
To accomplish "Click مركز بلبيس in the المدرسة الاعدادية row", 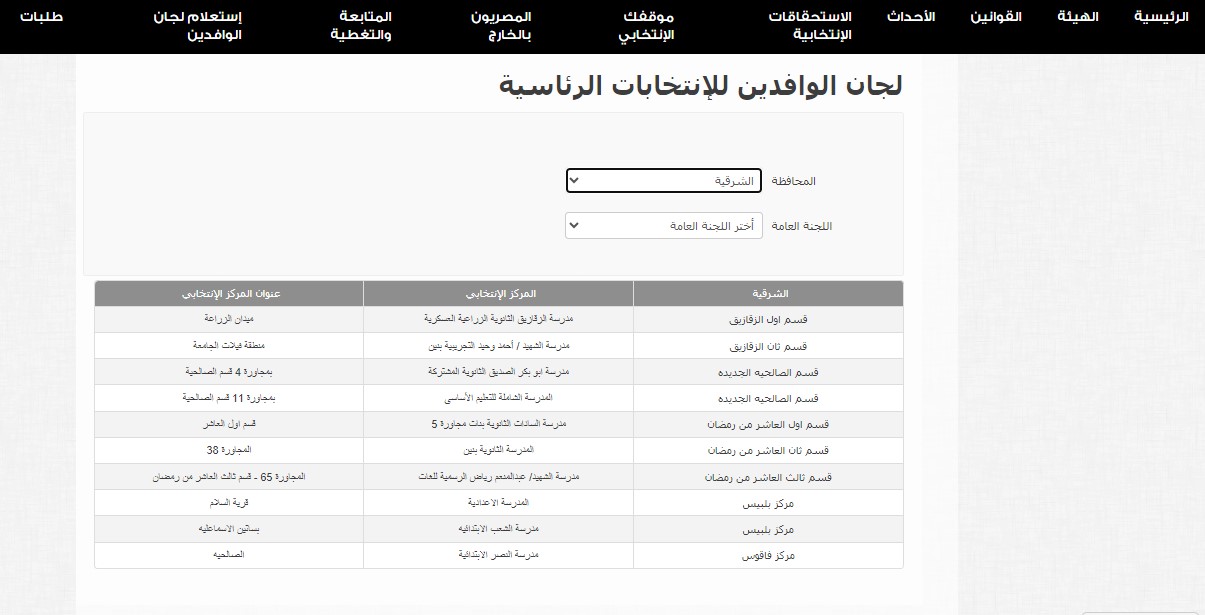I will click(x=768, y=503).
